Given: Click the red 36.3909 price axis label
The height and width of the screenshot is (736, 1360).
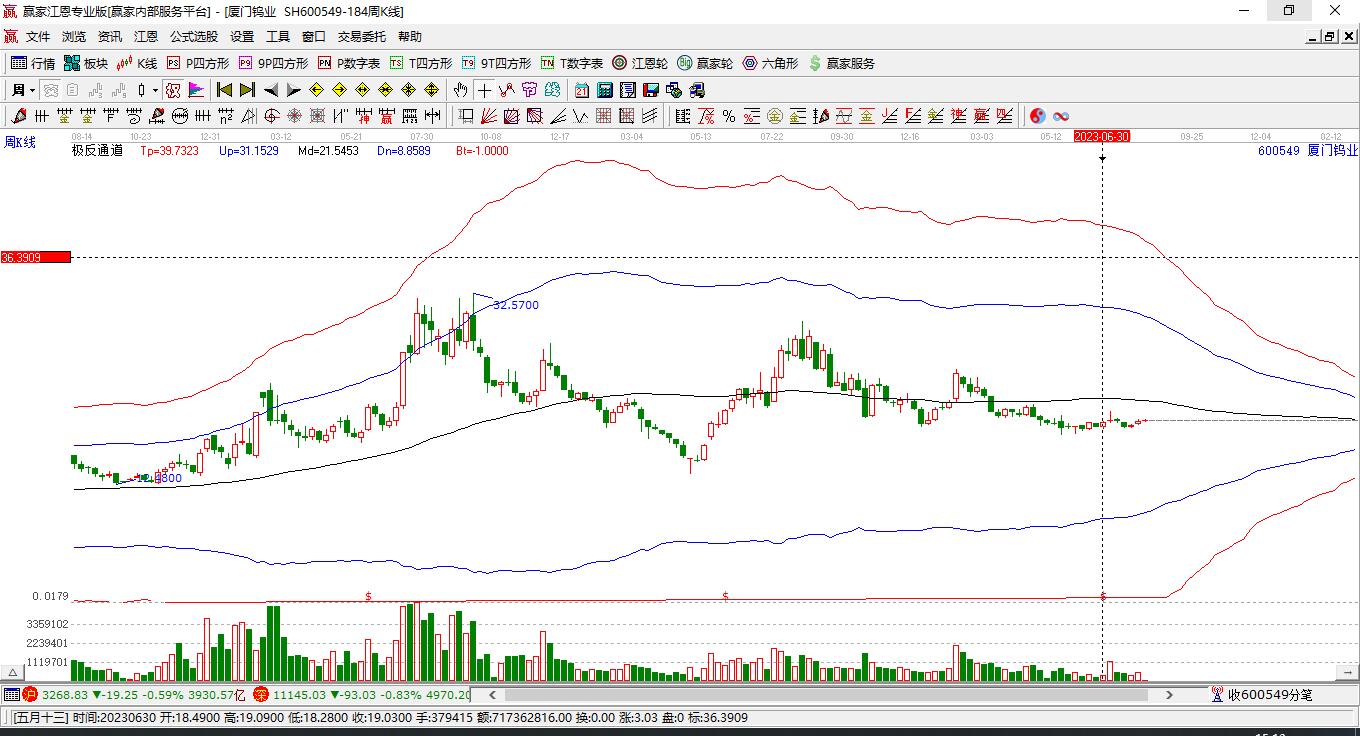Looking at the screenshot, I should tap(36, 257).
